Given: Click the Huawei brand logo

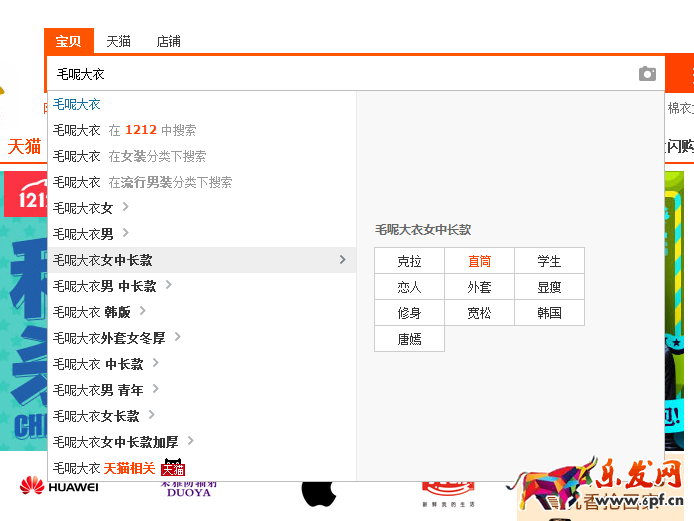Looking at the screenshot, I should pyautogui.click(x=59, y=487).
